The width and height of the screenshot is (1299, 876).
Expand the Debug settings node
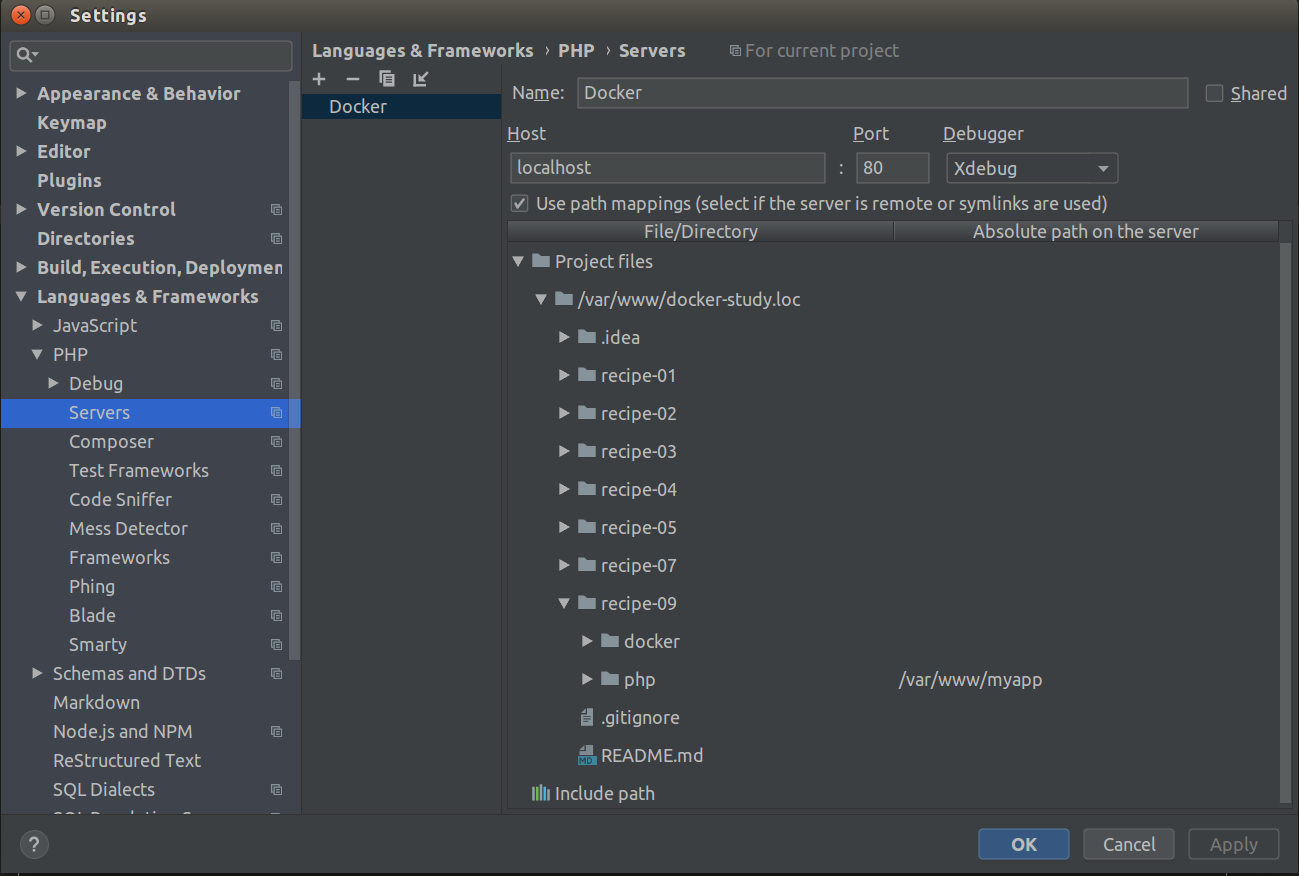(54, 384)
